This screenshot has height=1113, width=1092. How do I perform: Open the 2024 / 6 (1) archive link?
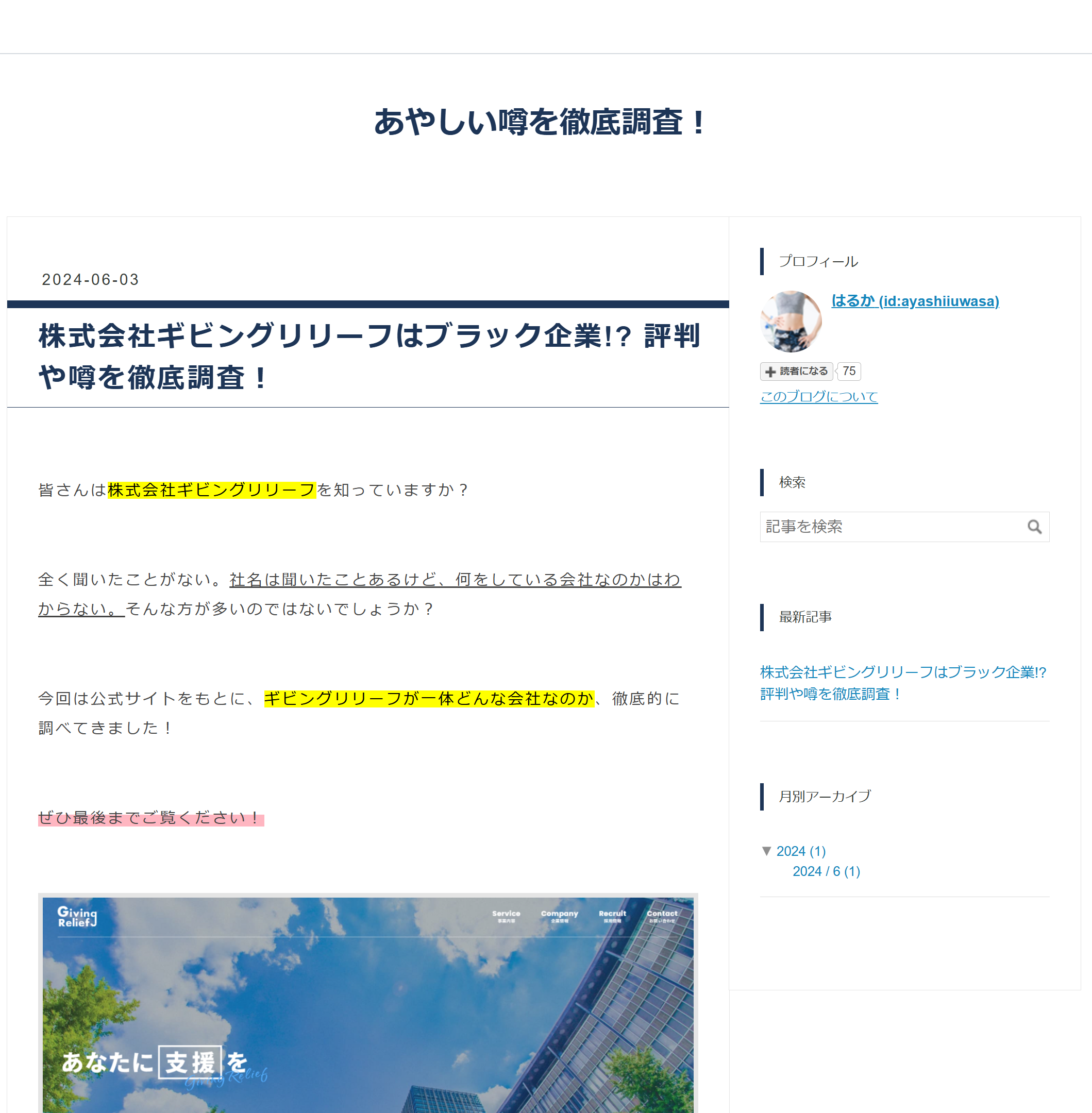click(826, 871)
